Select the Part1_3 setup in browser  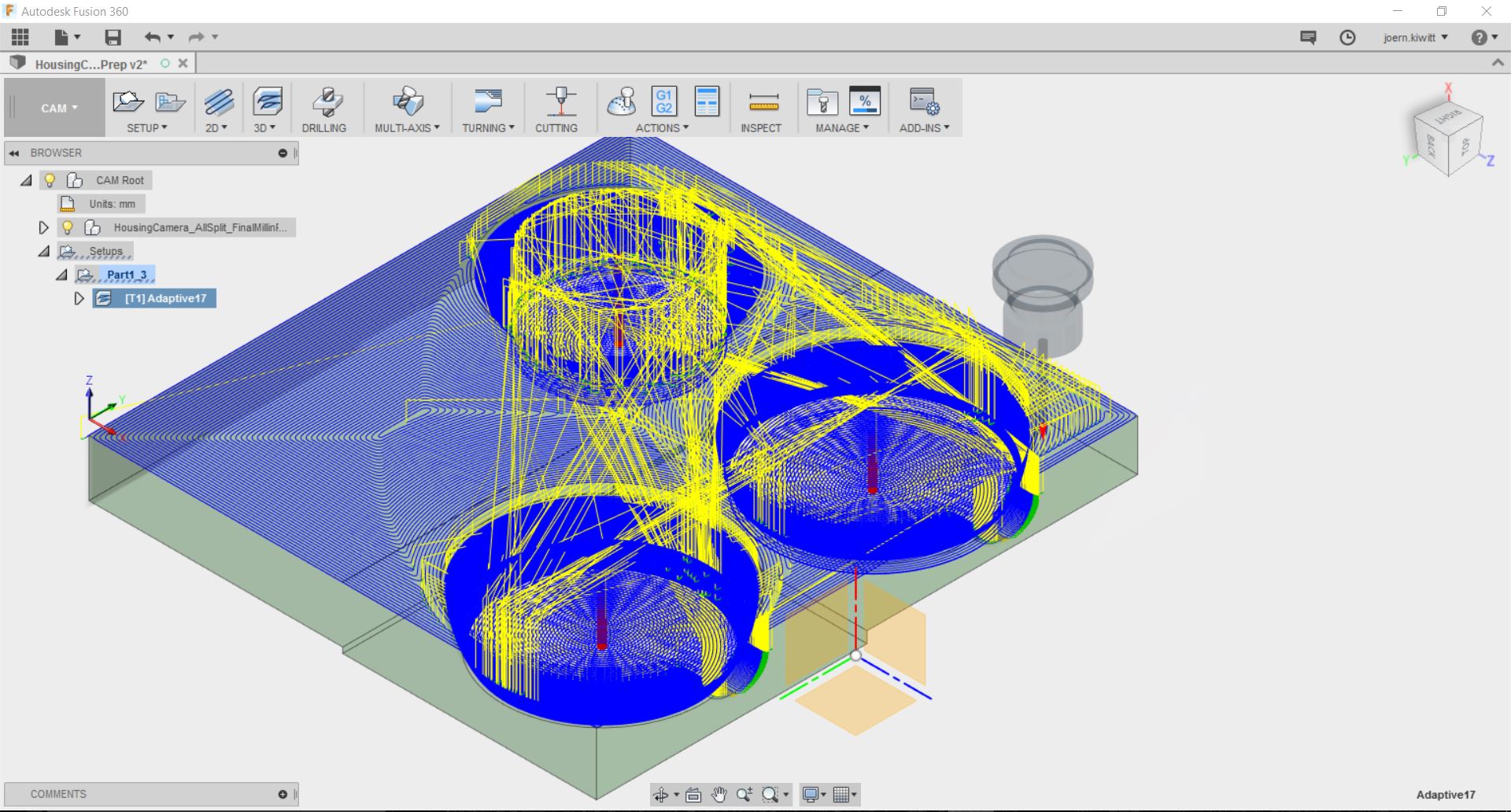[x=127, y=275]
